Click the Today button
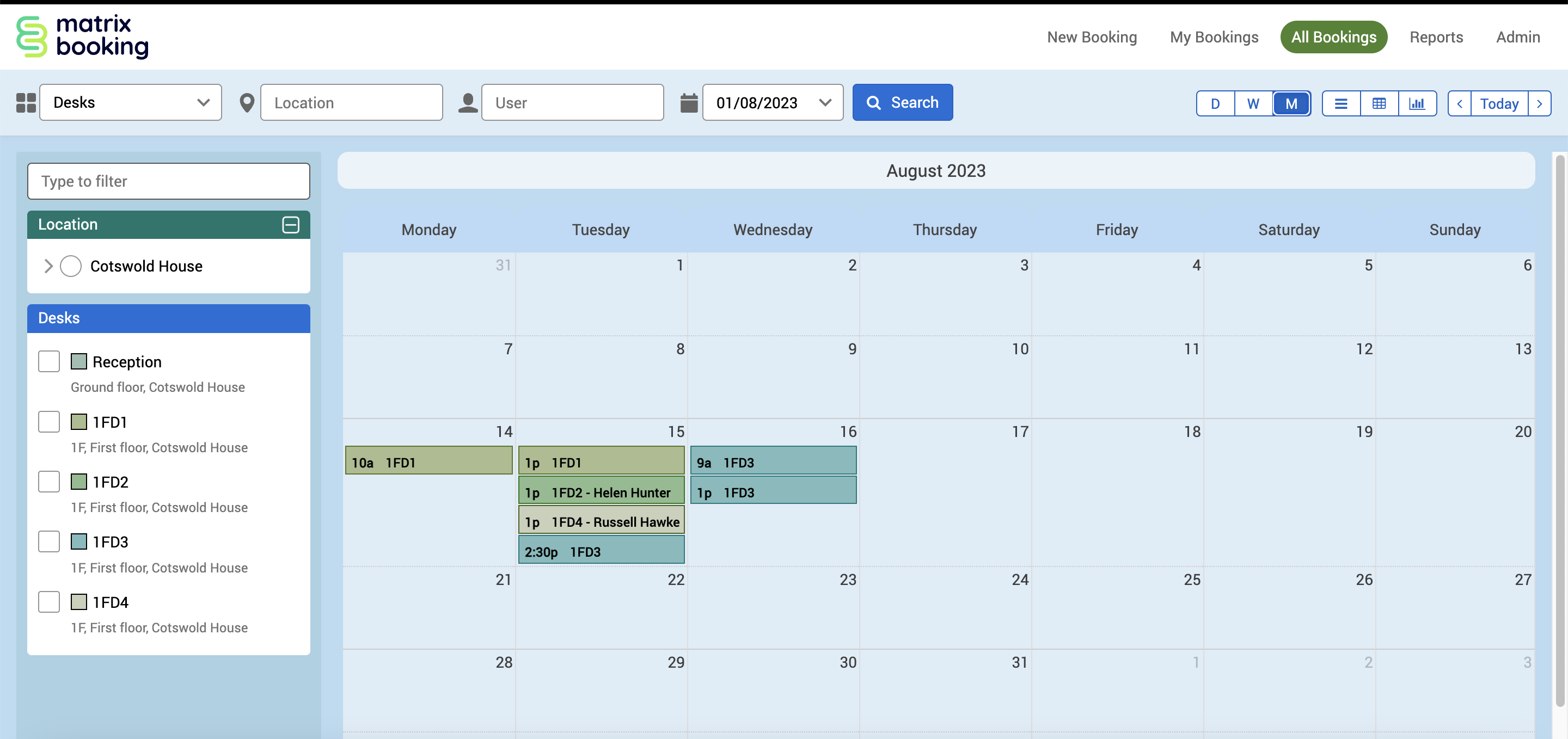 (1499, 103)
